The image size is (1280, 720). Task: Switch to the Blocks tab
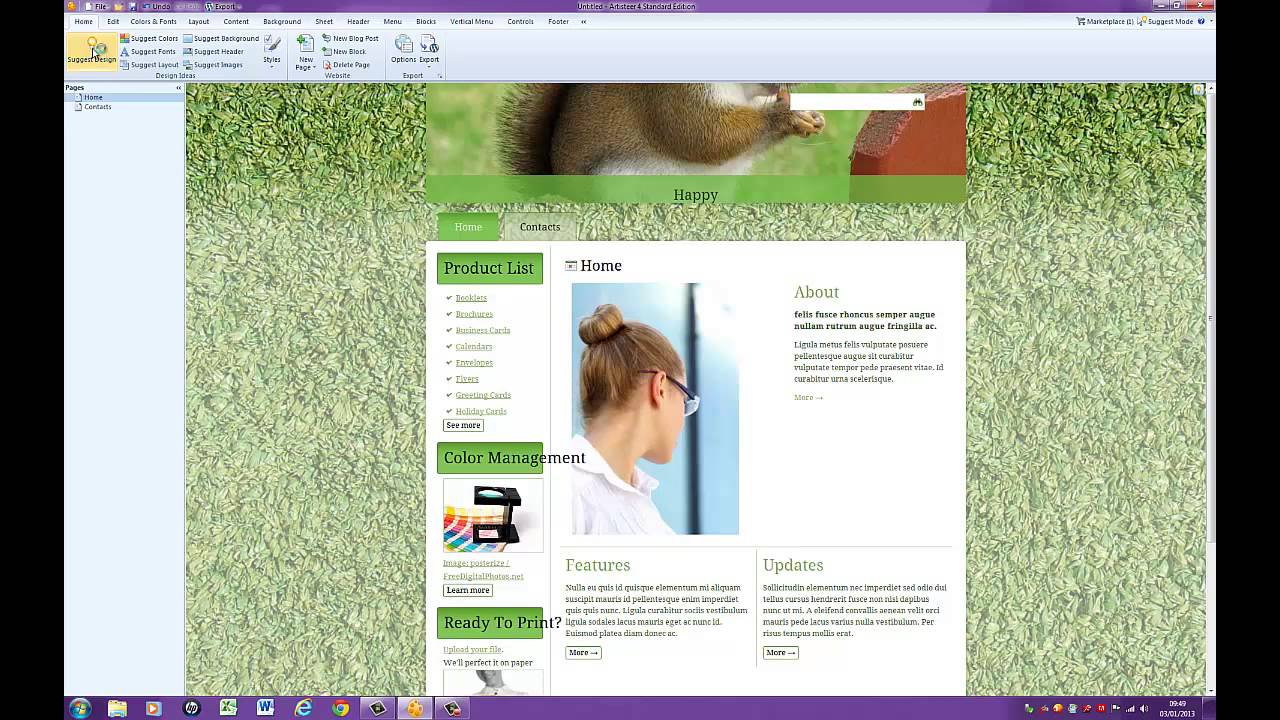[426, 21]
